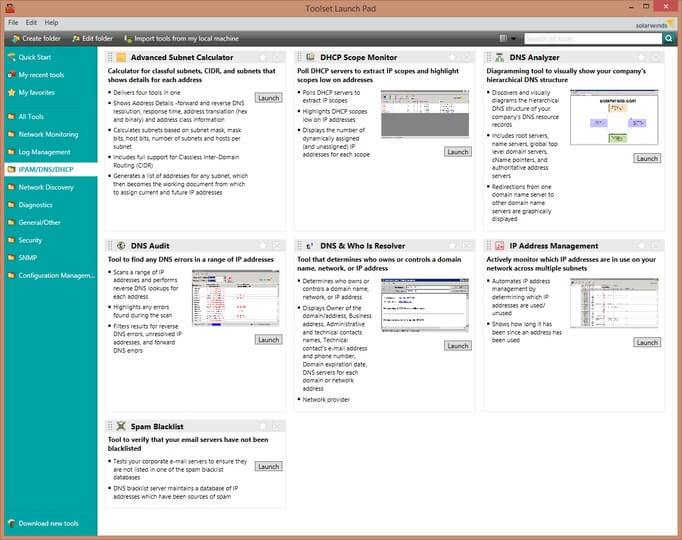
Task: Click the Diagnostics folder icon
Action: (12, 205)
